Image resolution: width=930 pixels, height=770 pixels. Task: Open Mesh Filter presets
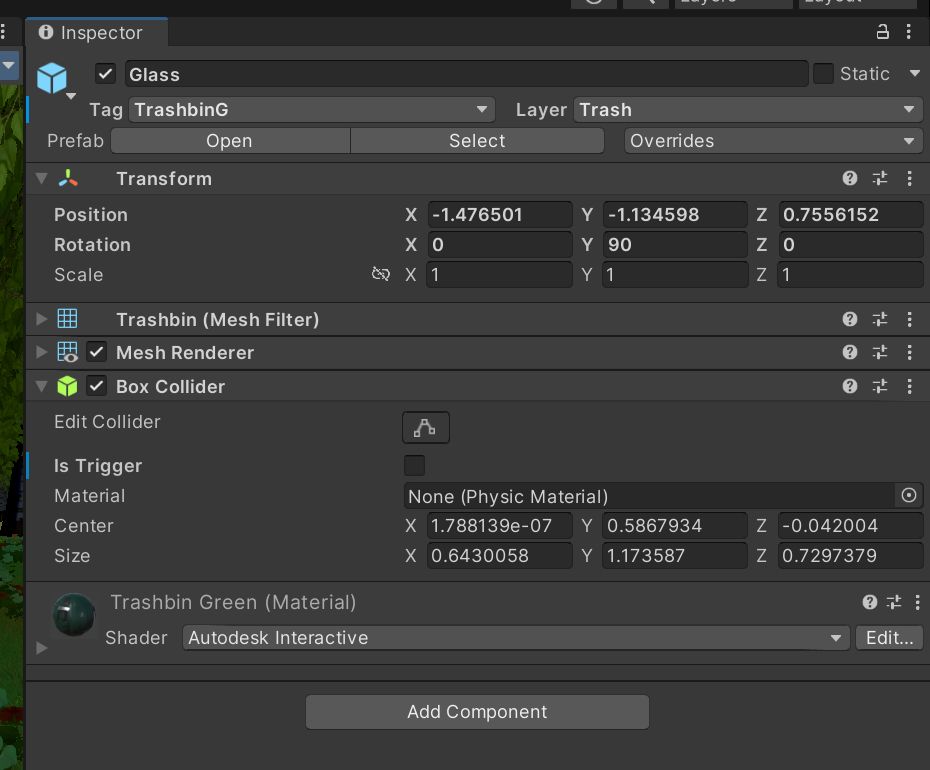click(x=880, y=320)
